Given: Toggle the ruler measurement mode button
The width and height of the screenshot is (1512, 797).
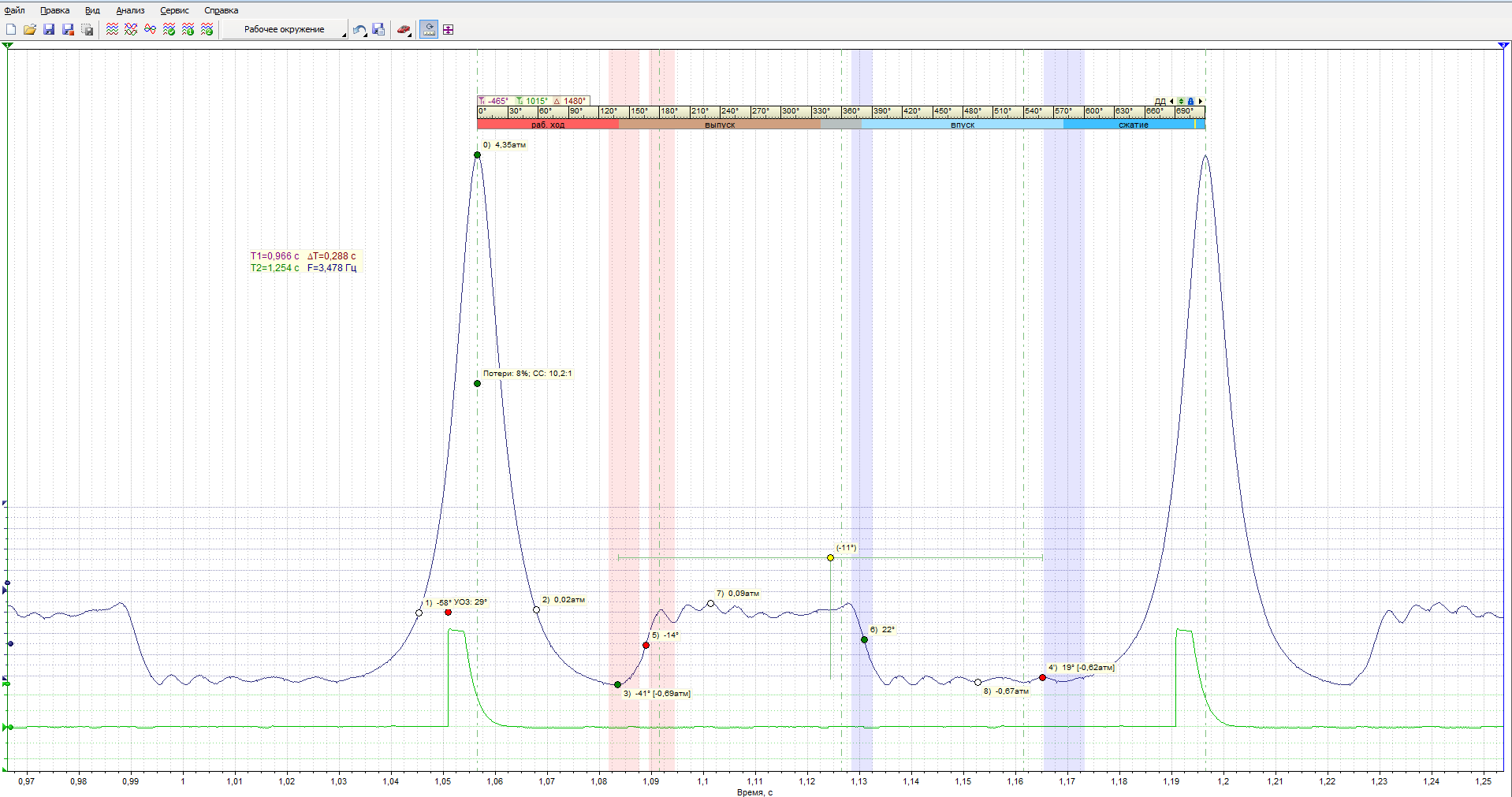Looking at the screenshot, I should 429,29.
